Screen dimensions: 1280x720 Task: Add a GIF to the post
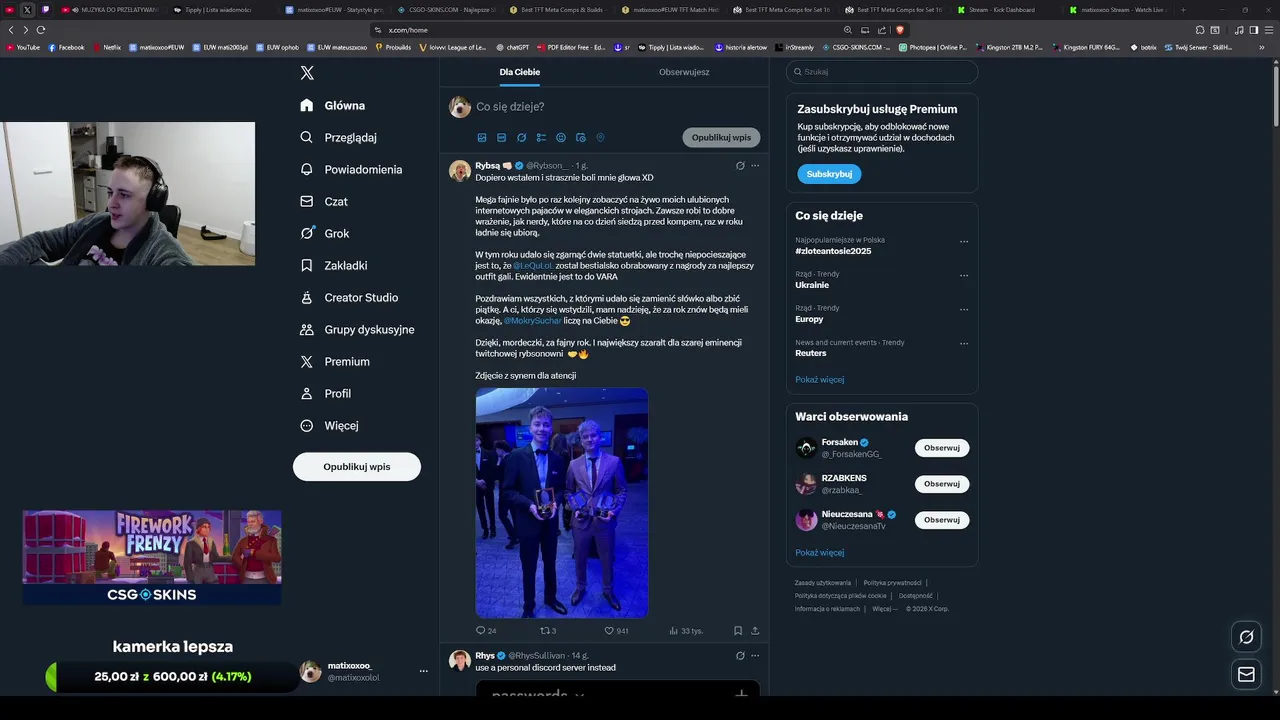[502, 138]
